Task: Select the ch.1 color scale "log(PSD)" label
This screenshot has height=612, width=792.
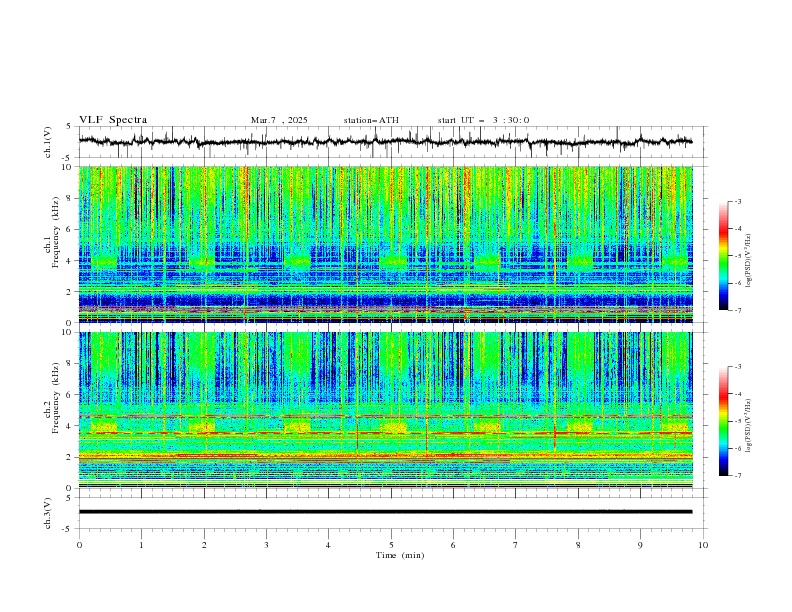Action: pyautogui.click(x=749, y=261)
